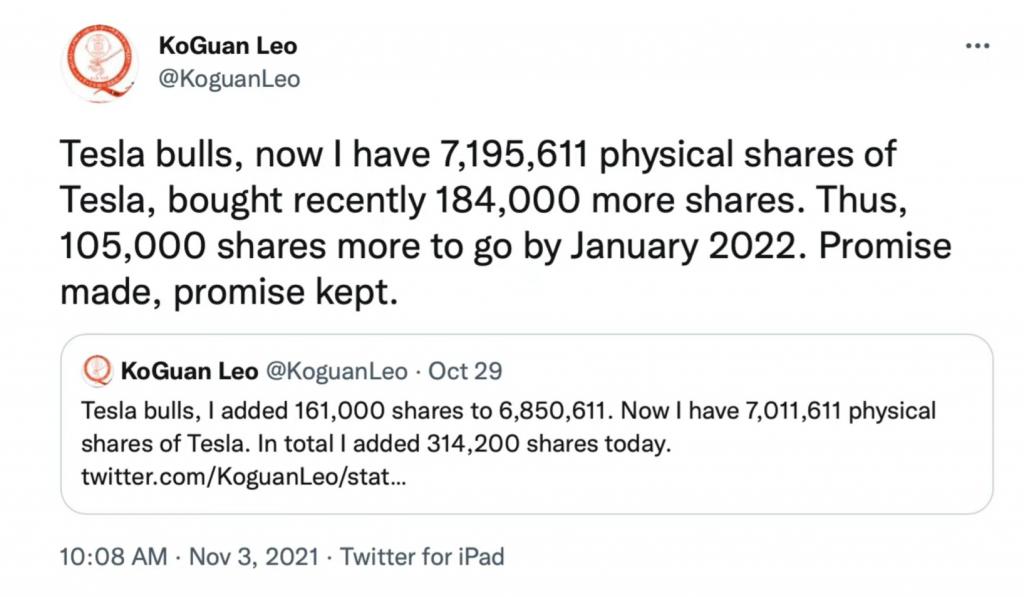Click the small avatar in quoted tweet
Viewport: 1024px width, 597px height.
point(97,370)
